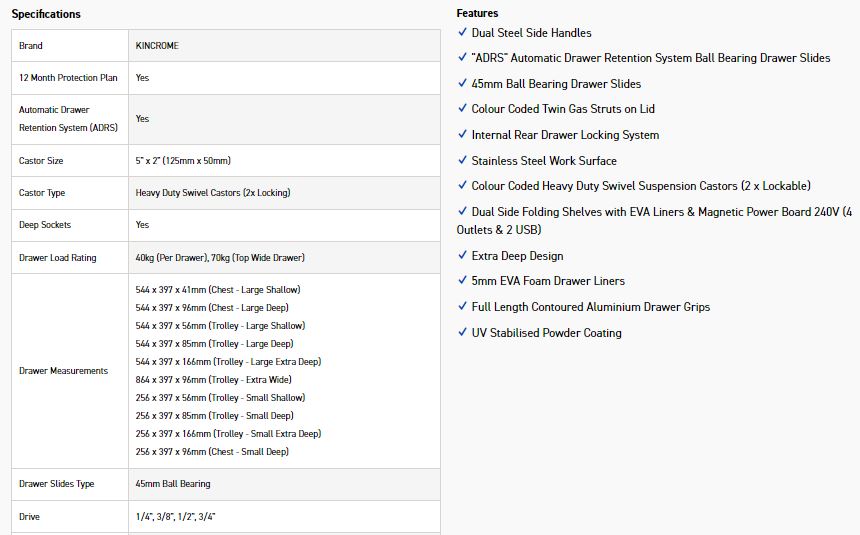Select the checkmark beside Extra Deep Design
The height and width of the screenshot is (535, 860).
click(x=462, y=256)
